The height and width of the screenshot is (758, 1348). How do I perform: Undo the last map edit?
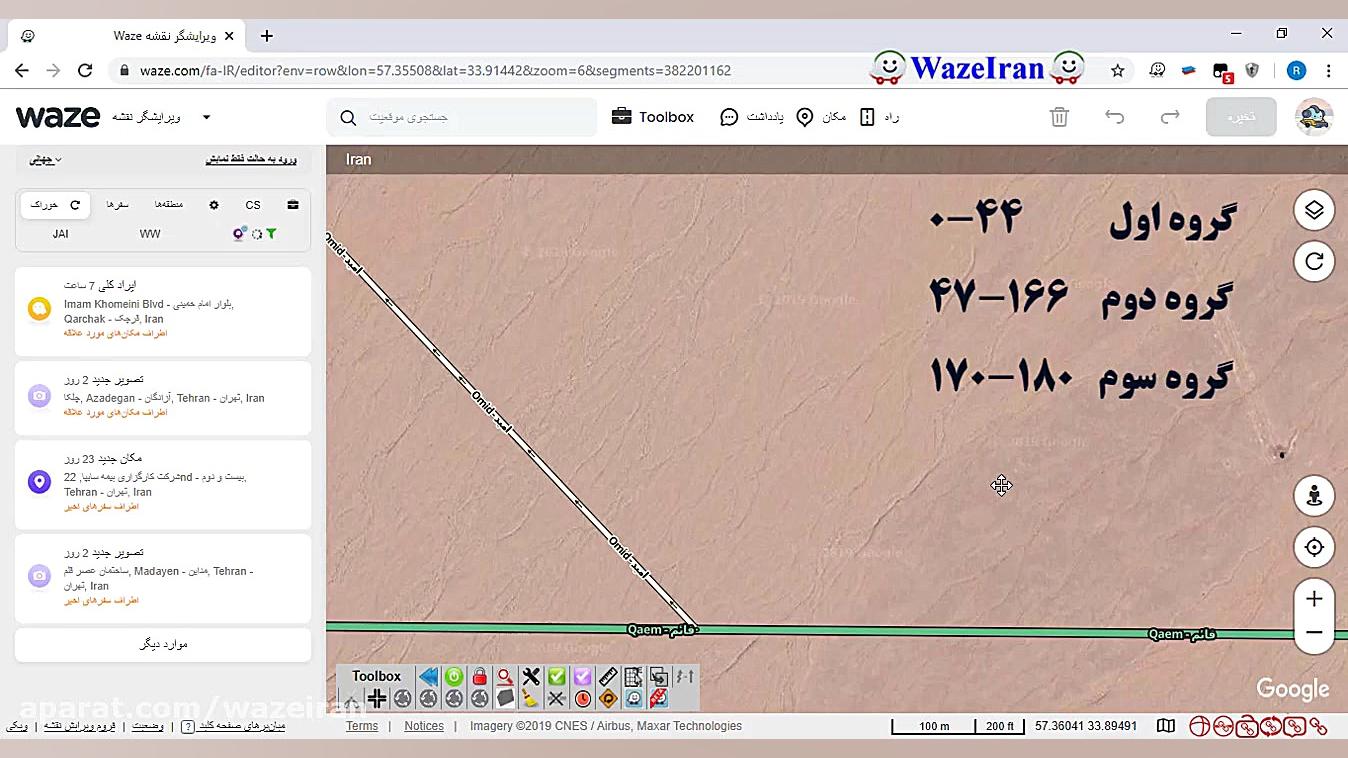pyautogui.click(x=1115, y=117)
